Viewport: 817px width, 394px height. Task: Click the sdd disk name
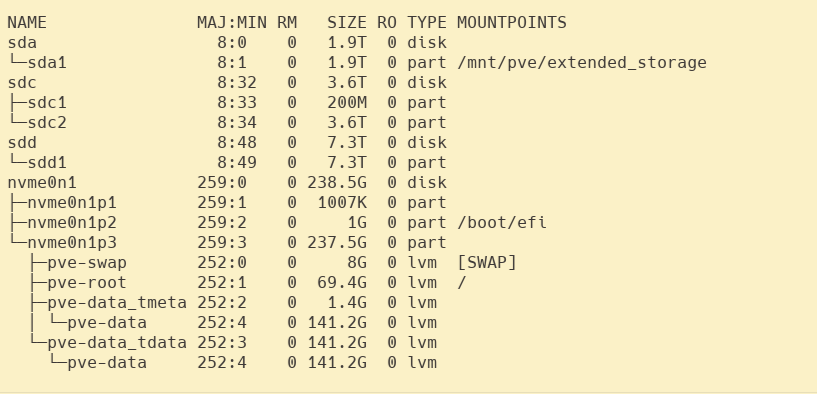pyautogui.click(x=22, y=142)
